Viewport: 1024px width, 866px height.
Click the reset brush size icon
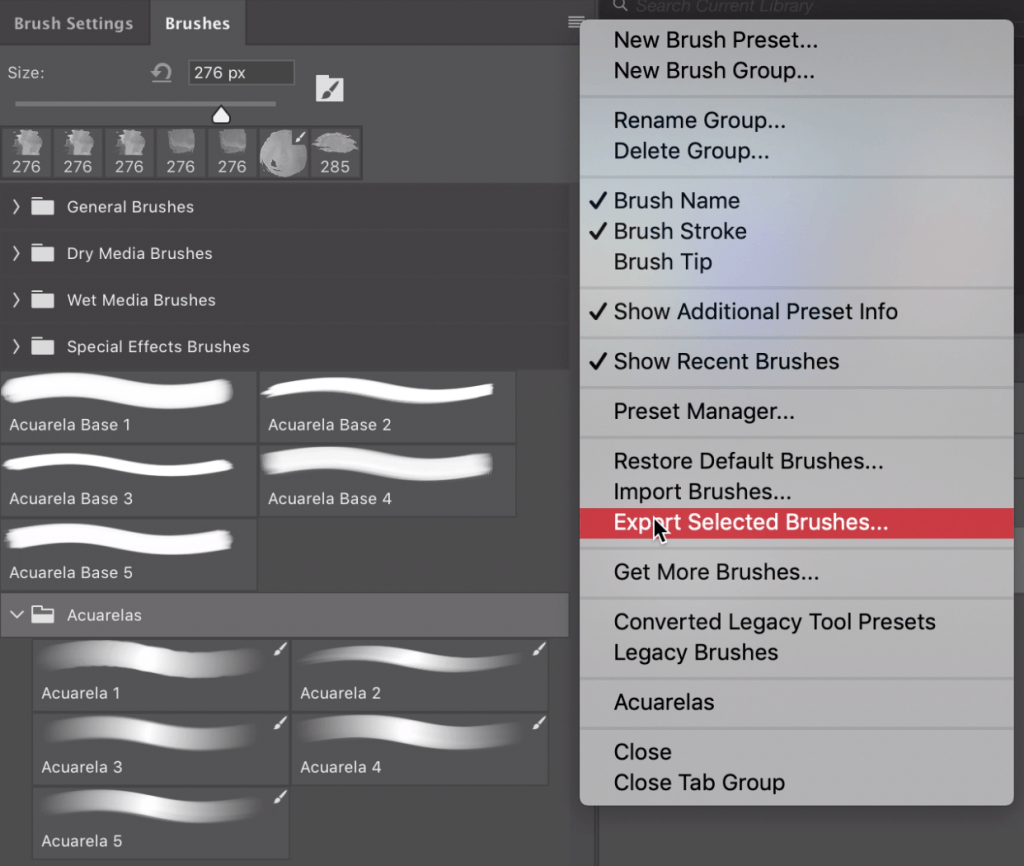point(161,73)
